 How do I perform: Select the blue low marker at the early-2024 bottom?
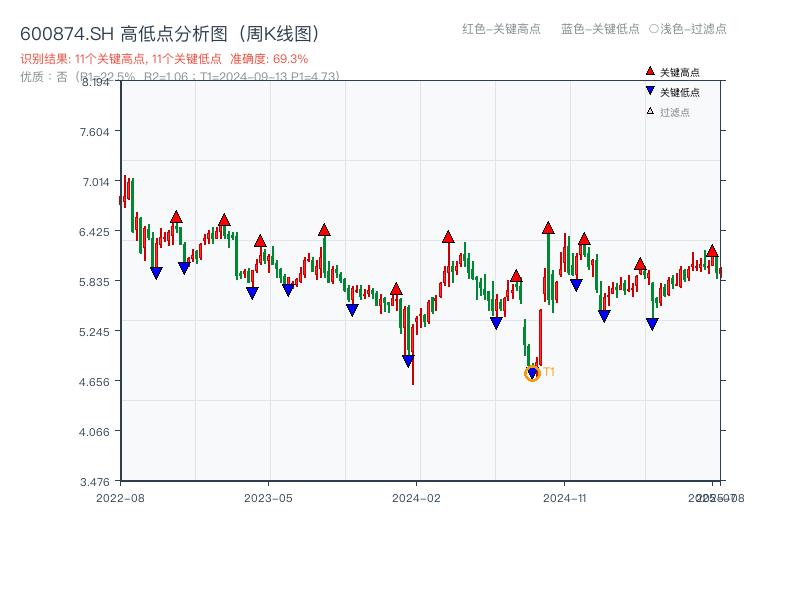408,361
